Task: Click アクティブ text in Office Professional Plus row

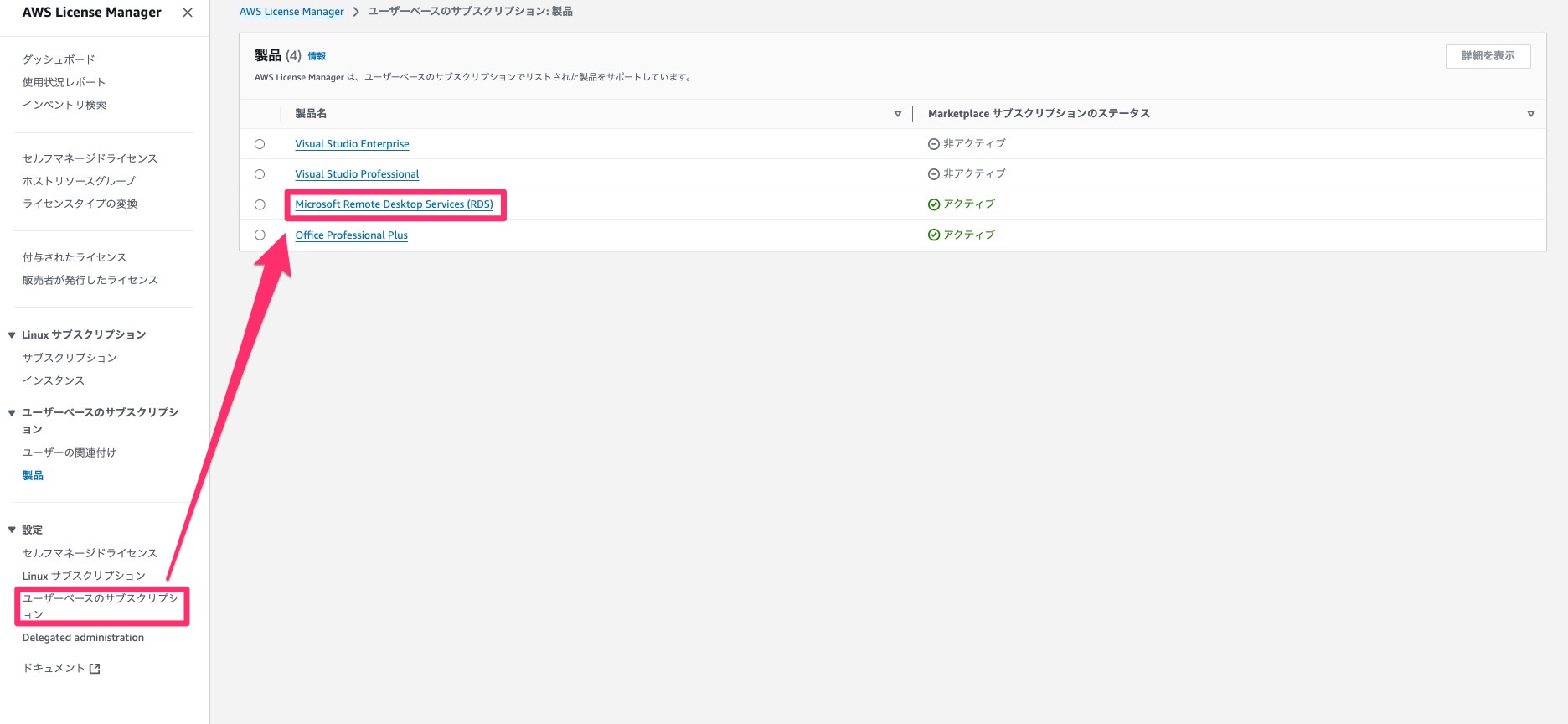Action: 969,235
